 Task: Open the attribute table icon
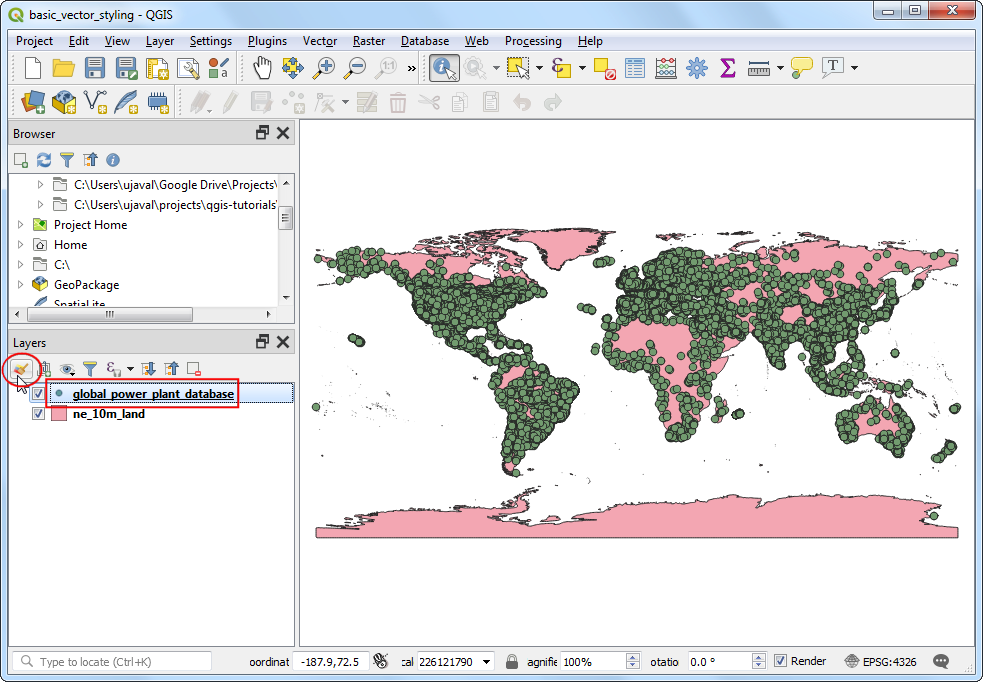tap(635, 68)
